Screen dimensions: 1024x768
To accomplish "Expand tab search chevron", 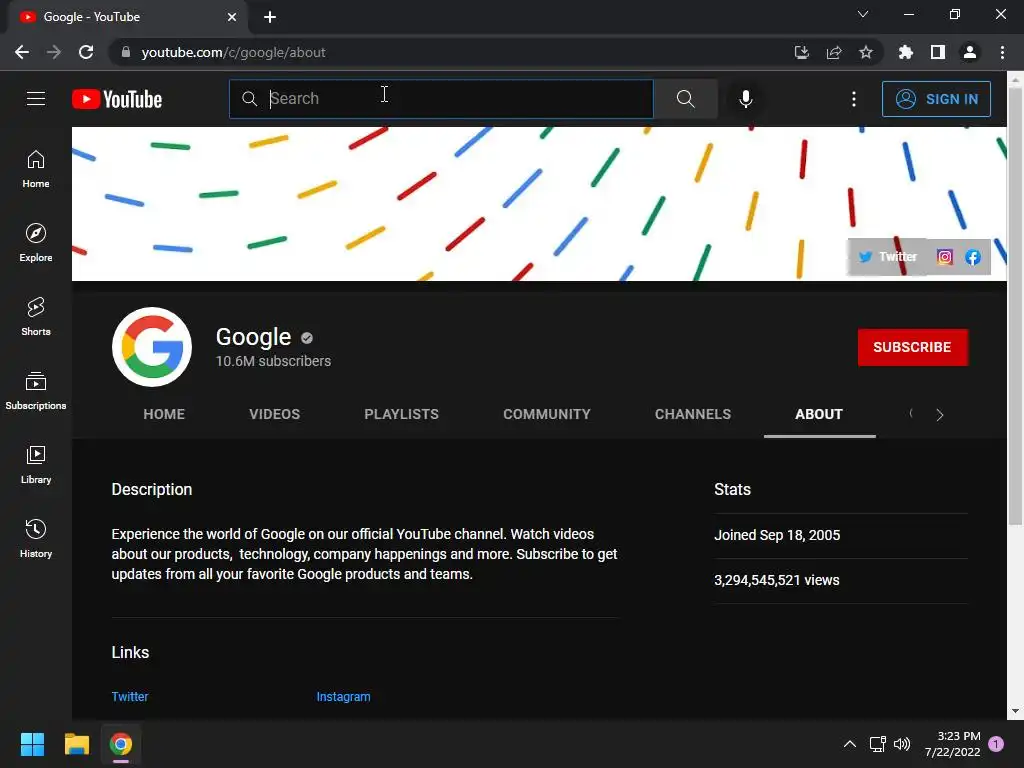I will coord(863,14).
